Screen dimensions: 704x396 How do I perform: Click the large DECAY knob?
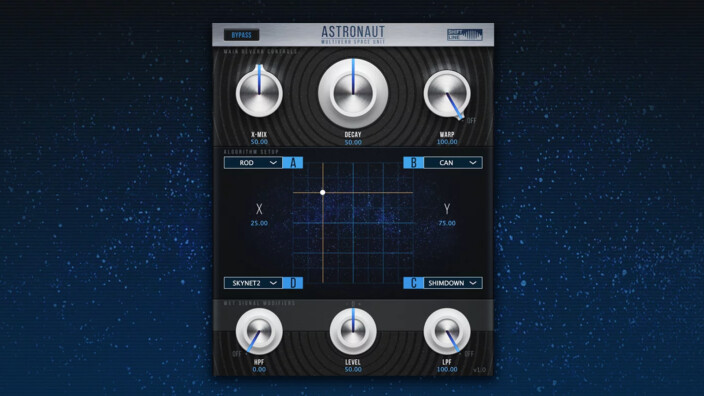pos(353,93)
